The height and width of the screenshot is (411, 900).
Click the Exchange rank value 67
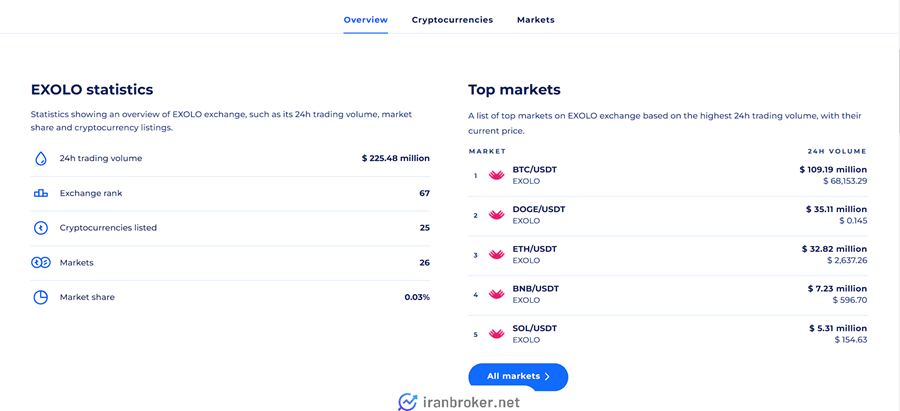(x=425, y=193)
